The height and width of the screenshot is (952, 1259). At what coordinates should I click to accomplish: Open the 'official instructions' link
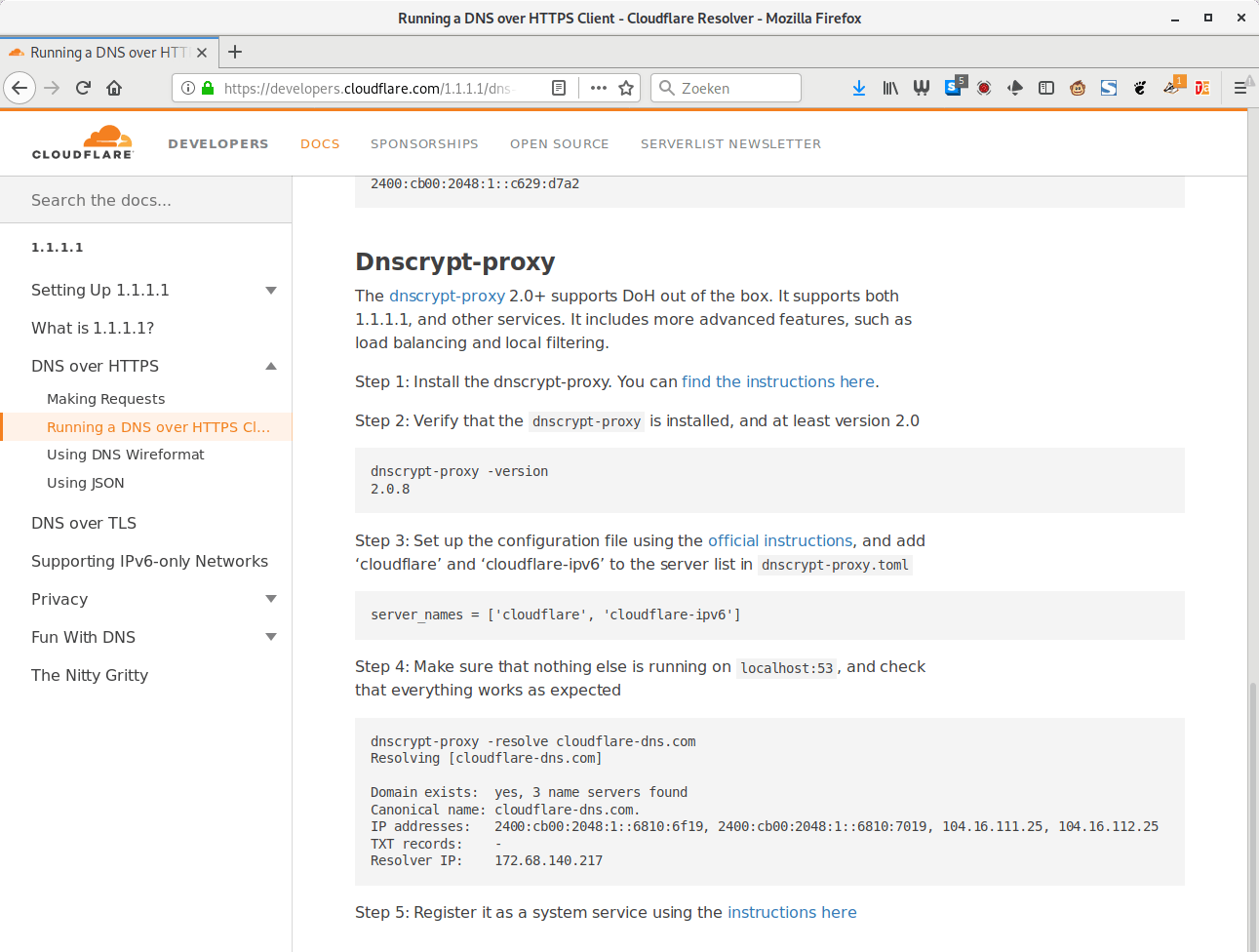pyautogui.click(x=780, y=541)
